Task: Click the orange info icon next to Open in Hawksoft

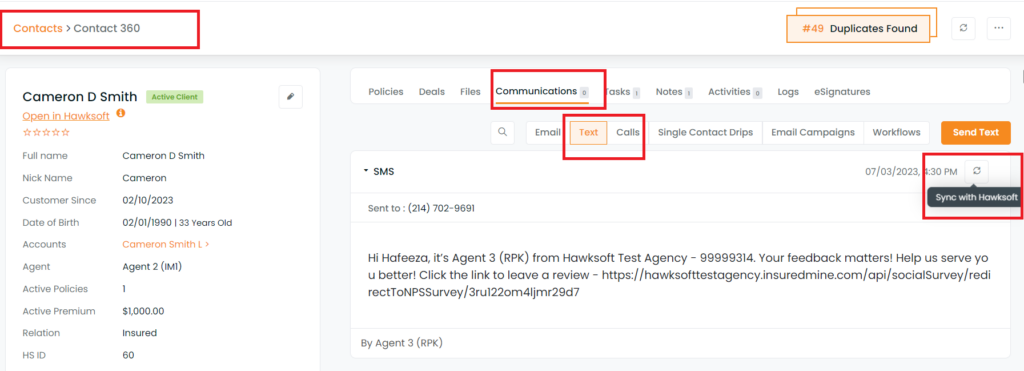Action: (x=120, y=113)
